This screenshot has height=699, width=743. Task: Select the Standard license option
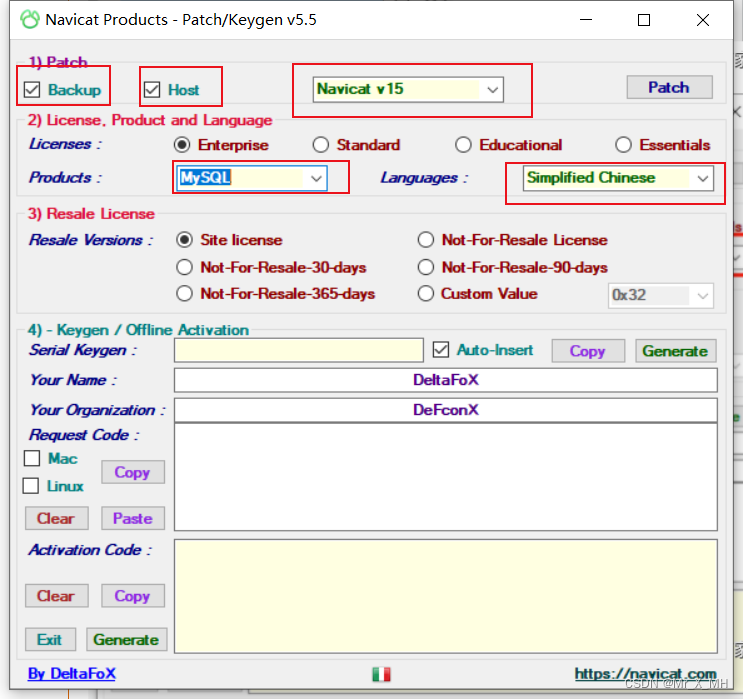(x=321, y=145)
